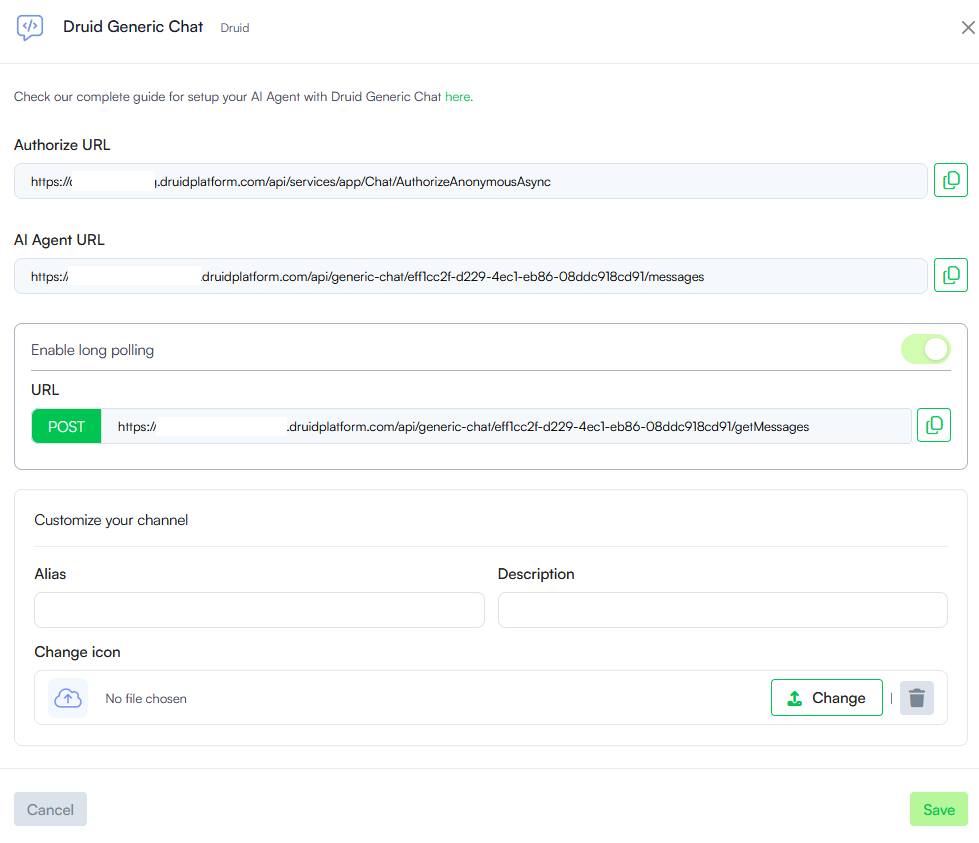979x843 pixels.
Task: Save the channel configuration
Action: click(938, 809)
